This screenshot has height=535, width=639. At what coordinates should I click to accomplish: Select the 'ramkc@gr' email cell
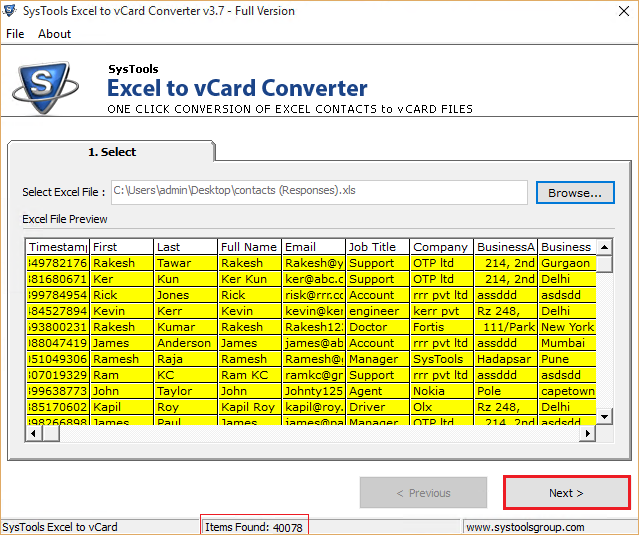pyautogui.click(x=313, y=375)
